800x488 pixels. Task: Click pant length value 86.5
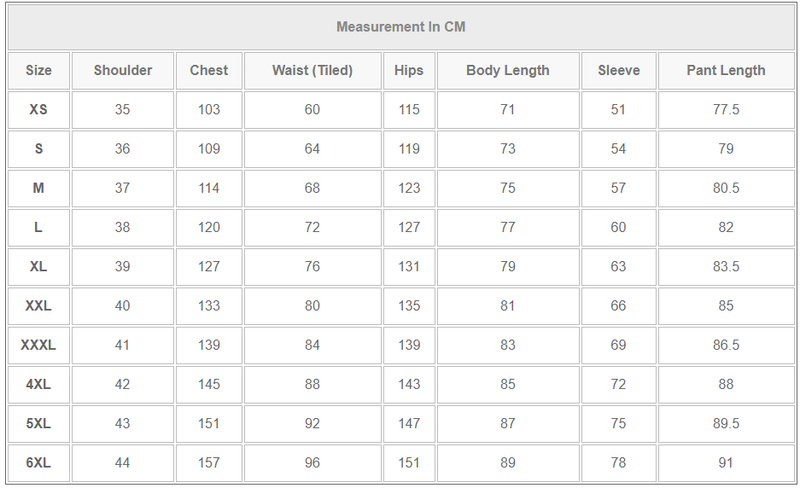coord(726,345)
